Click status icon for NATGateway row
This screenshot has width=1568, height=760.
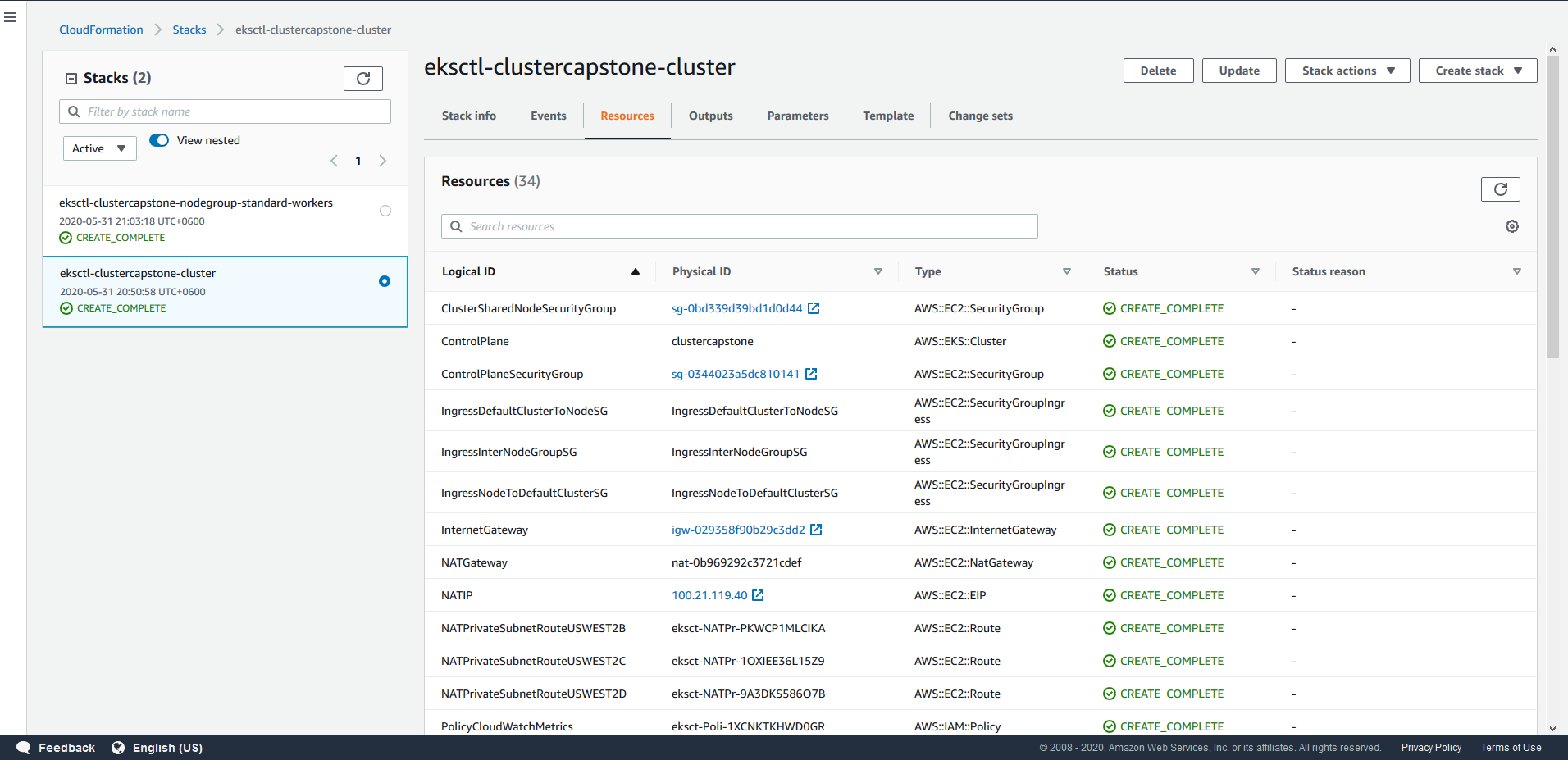pyautogui.click(x=1110, y=562)
